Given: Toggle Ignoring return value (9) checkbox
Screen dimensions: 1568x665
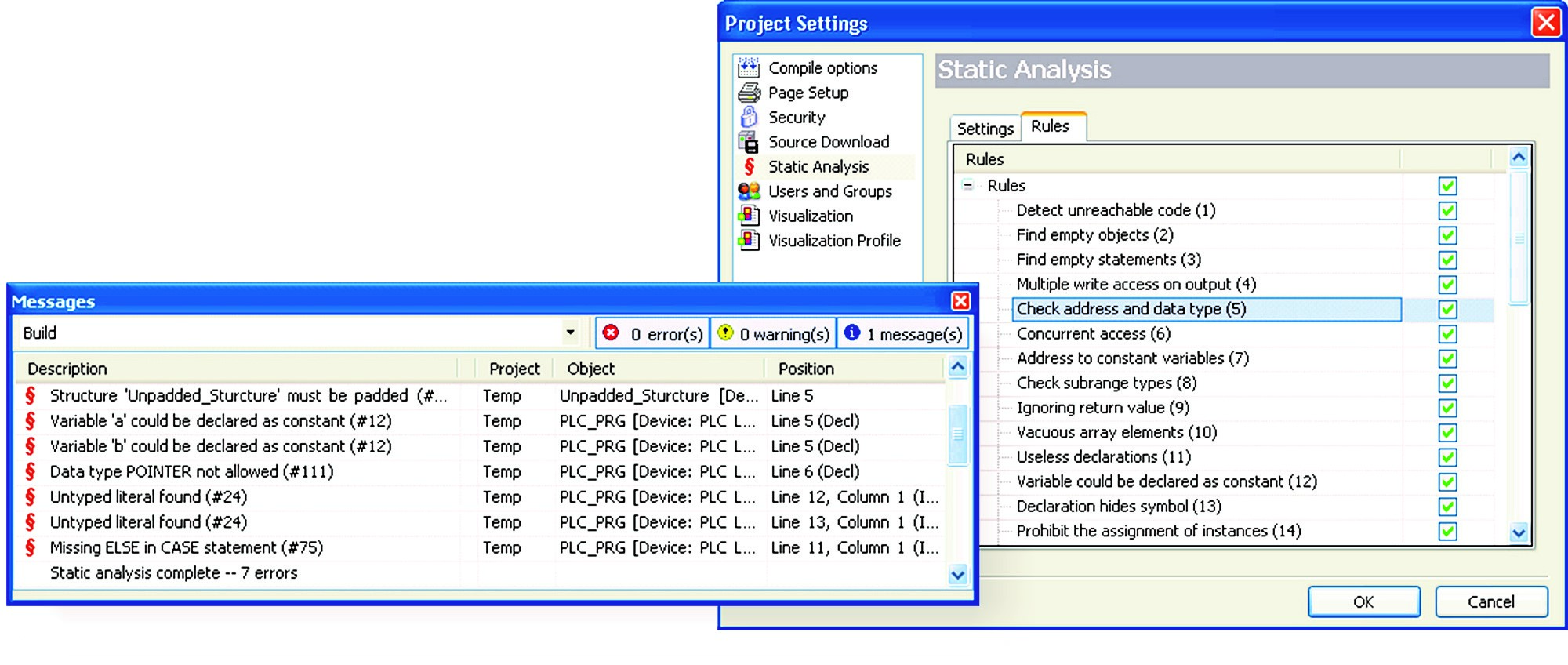Looking at the screenshot, I should 1447,408.
